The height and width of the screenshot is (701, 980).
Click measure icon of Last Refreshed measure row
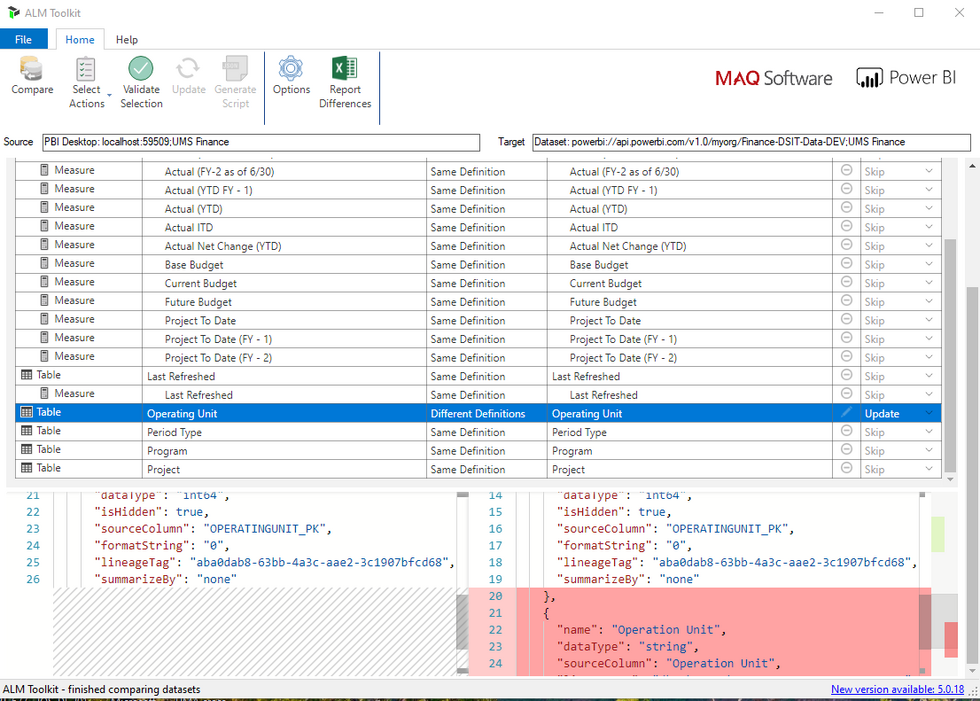pos(44,394)
